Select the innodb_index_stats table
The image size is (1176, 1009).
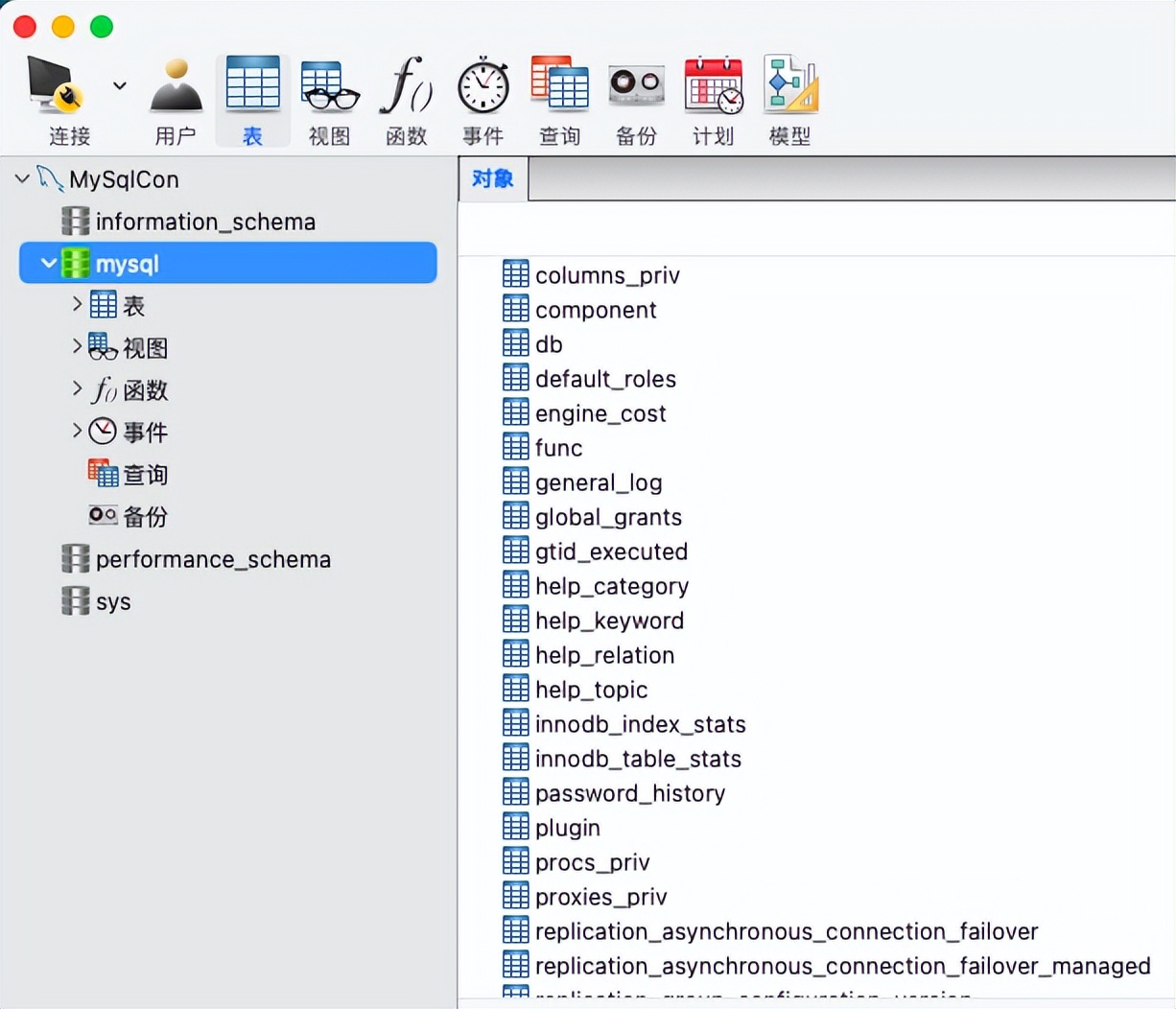click(640, 724)
